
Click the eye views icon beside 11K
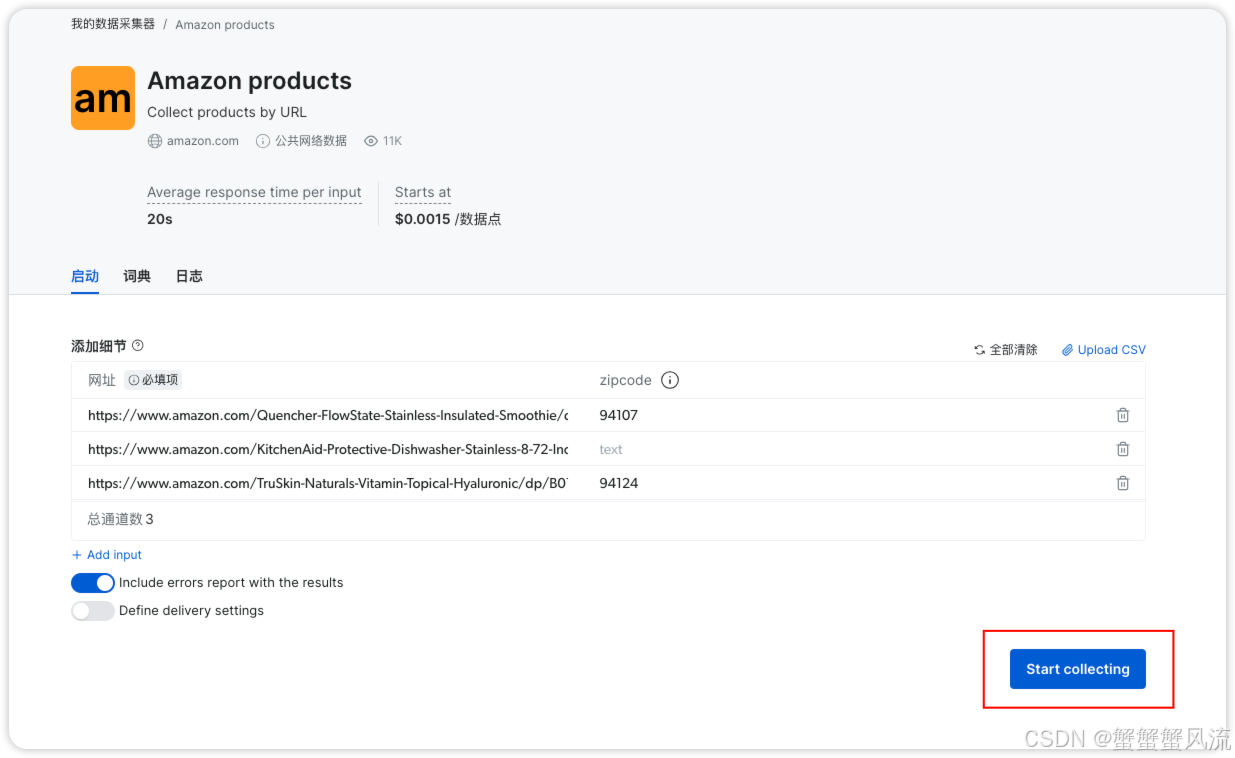point(371,141)
